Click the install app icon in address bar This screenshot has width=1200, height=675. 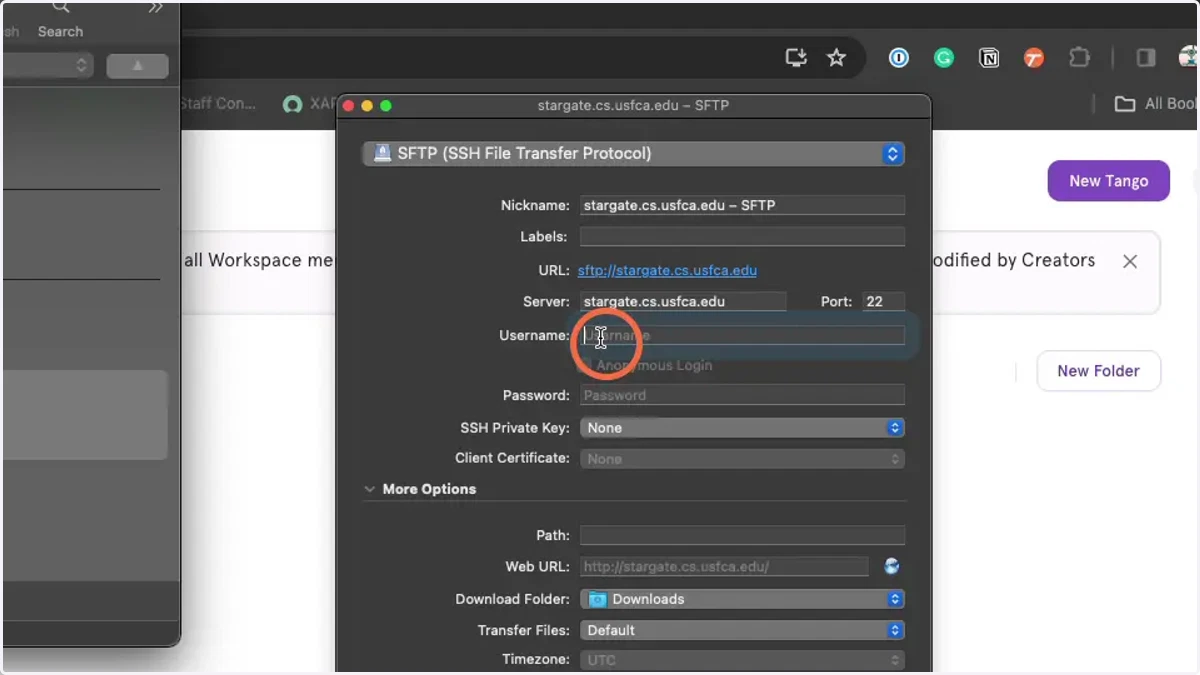(796, 58)
